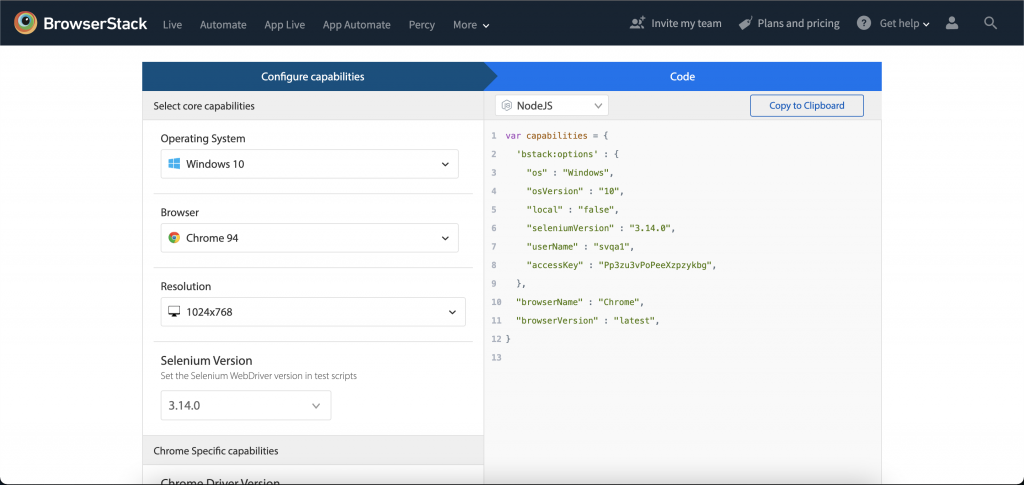Change the NodeJS language dropdown

point(552,105)
